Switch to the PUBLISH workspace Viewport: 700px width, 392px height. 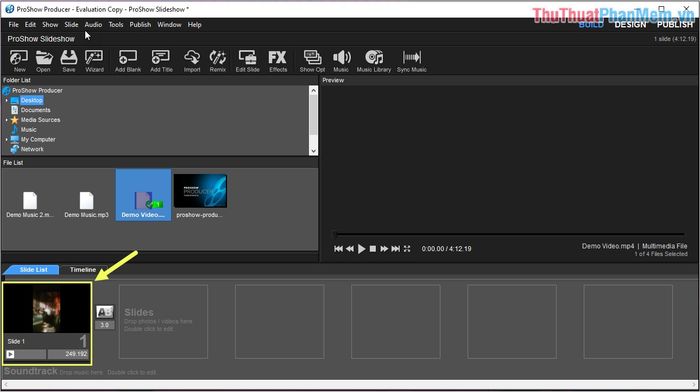pos(675,25)
